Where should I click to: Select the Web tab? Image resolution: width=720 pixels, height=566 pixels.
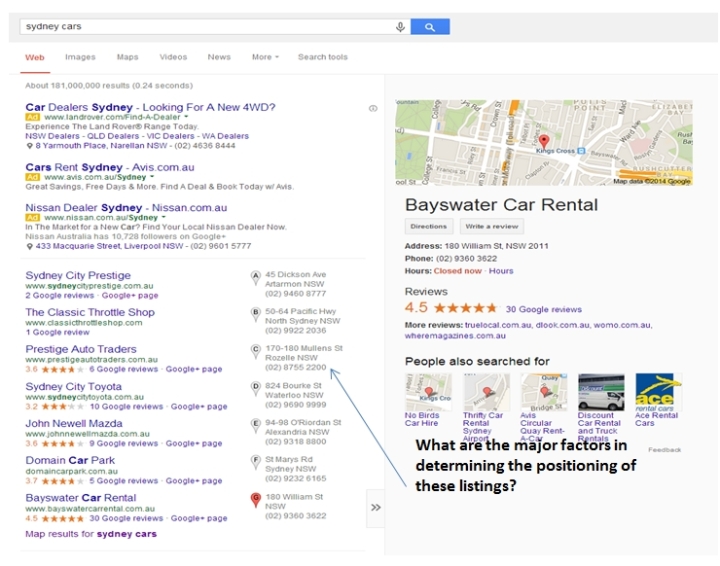tap(35, 57)
